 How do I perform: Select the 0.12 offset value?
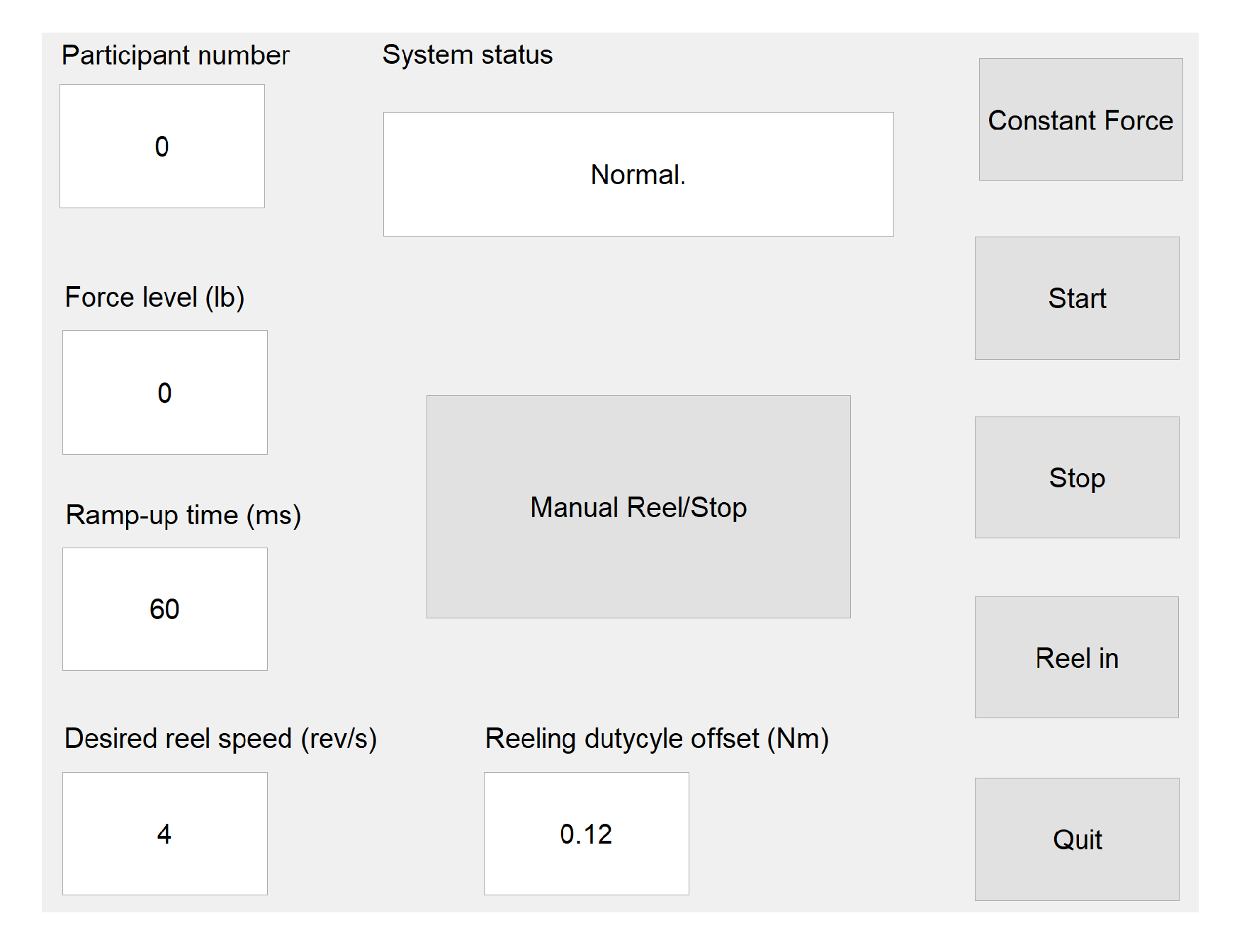point(586,834)
